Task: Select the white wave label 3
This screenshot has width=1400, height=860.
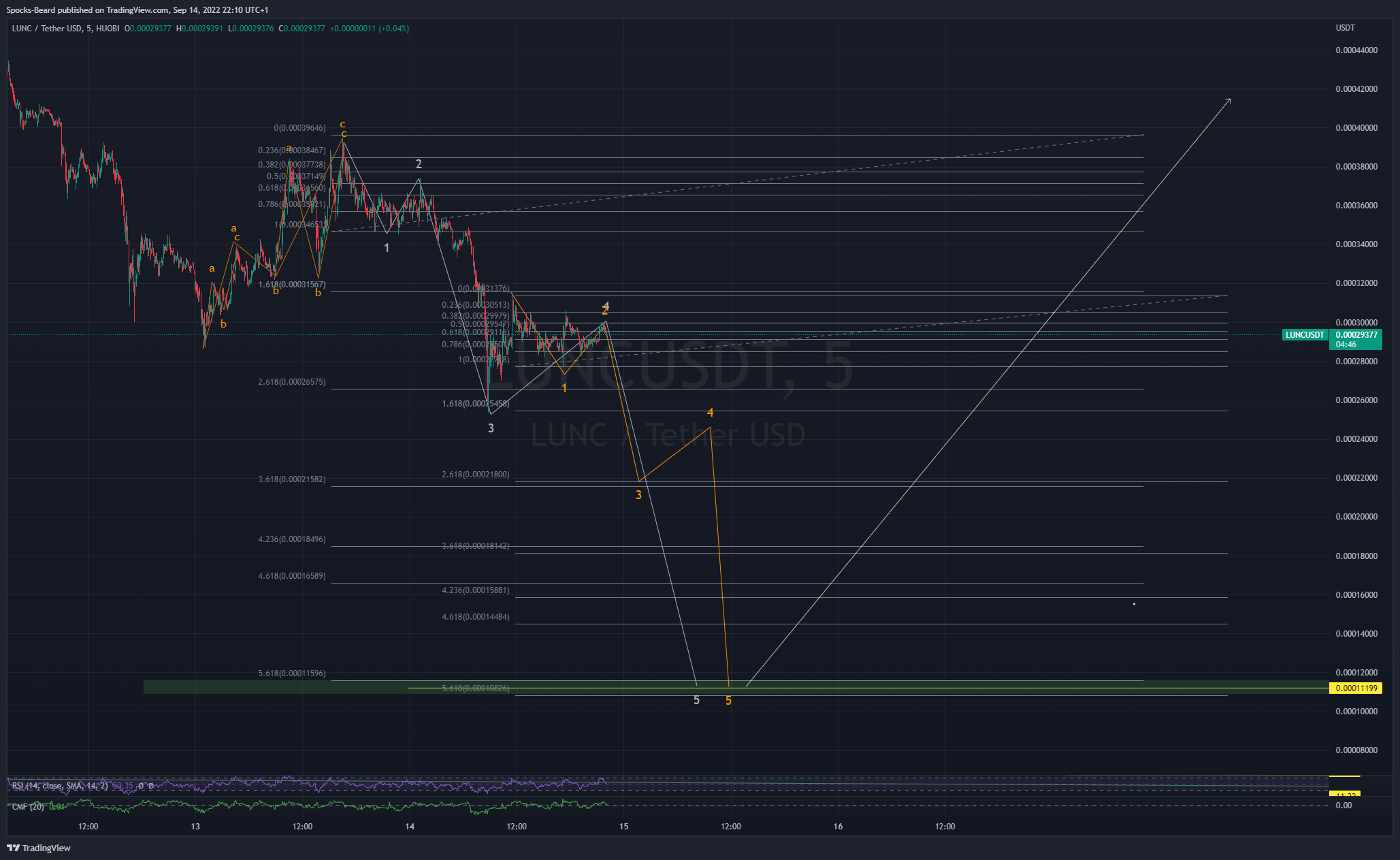Action: 491,428
